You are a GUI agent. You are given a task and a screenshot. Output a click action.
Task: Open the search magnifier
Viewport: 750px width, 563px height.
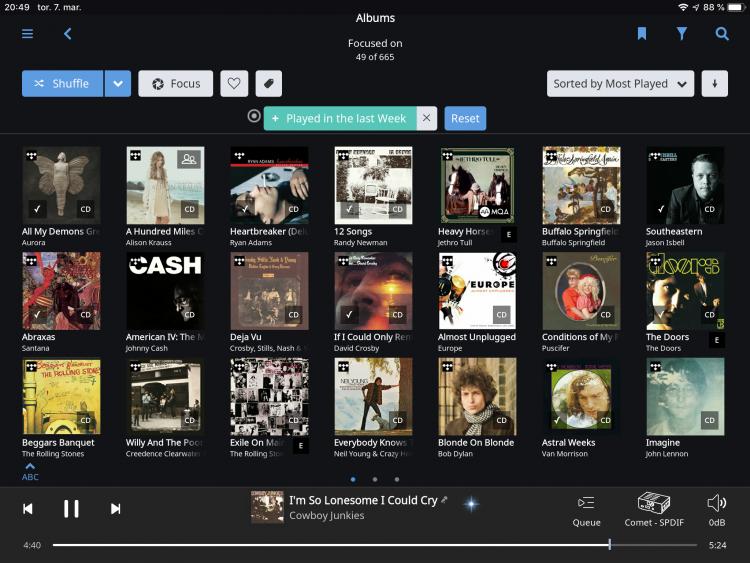coord(722,33)
